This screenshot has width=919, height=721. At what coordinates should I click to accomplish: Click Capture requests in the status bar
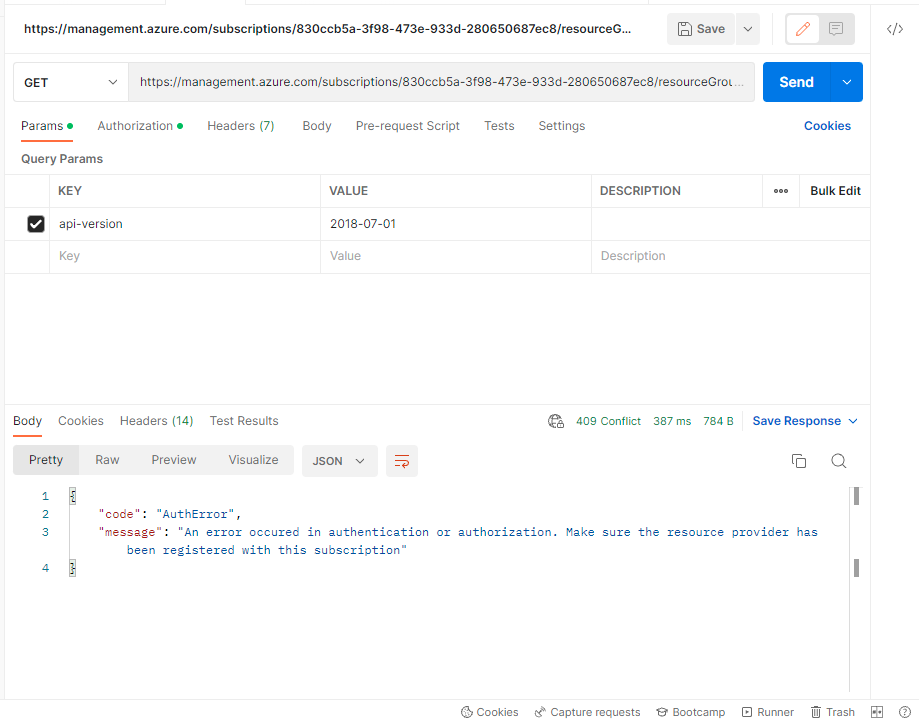[x=587, y=712]
